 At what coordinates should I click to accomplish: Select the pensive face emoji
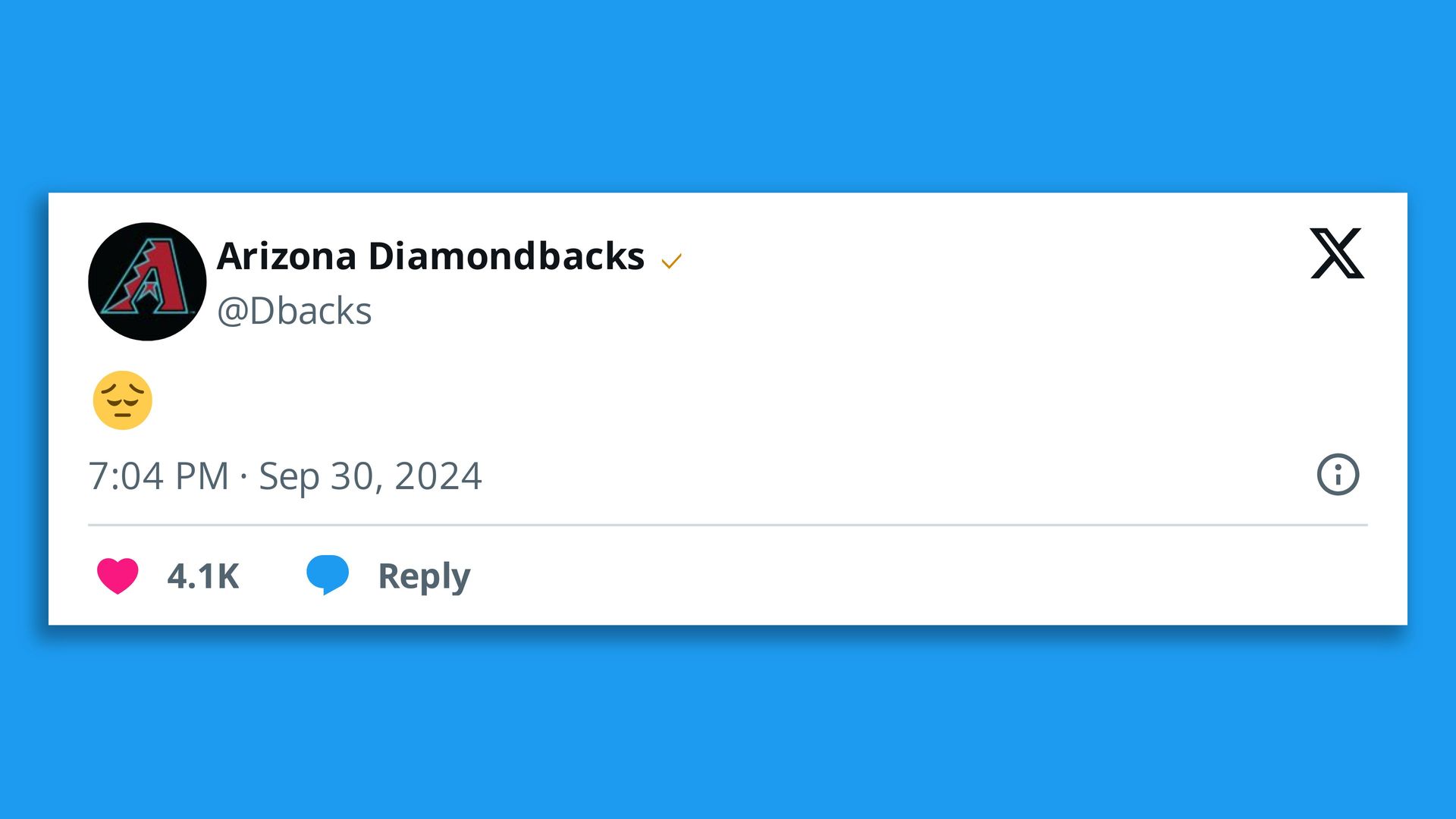(122, 400)
